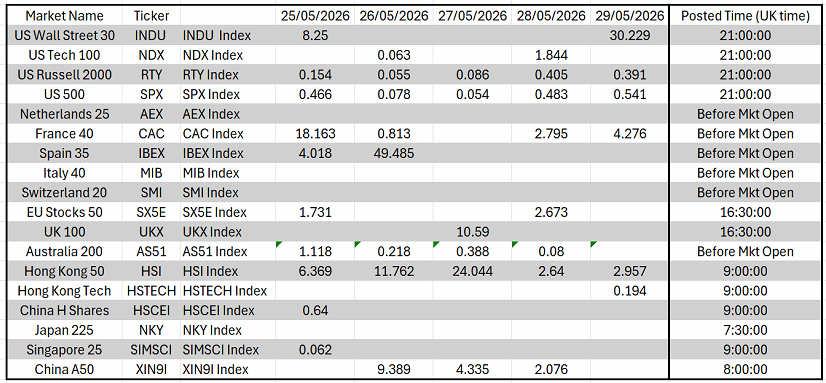Select the 'US Tech 100' cell
This screenshot has height=383, width=826.
65,55
